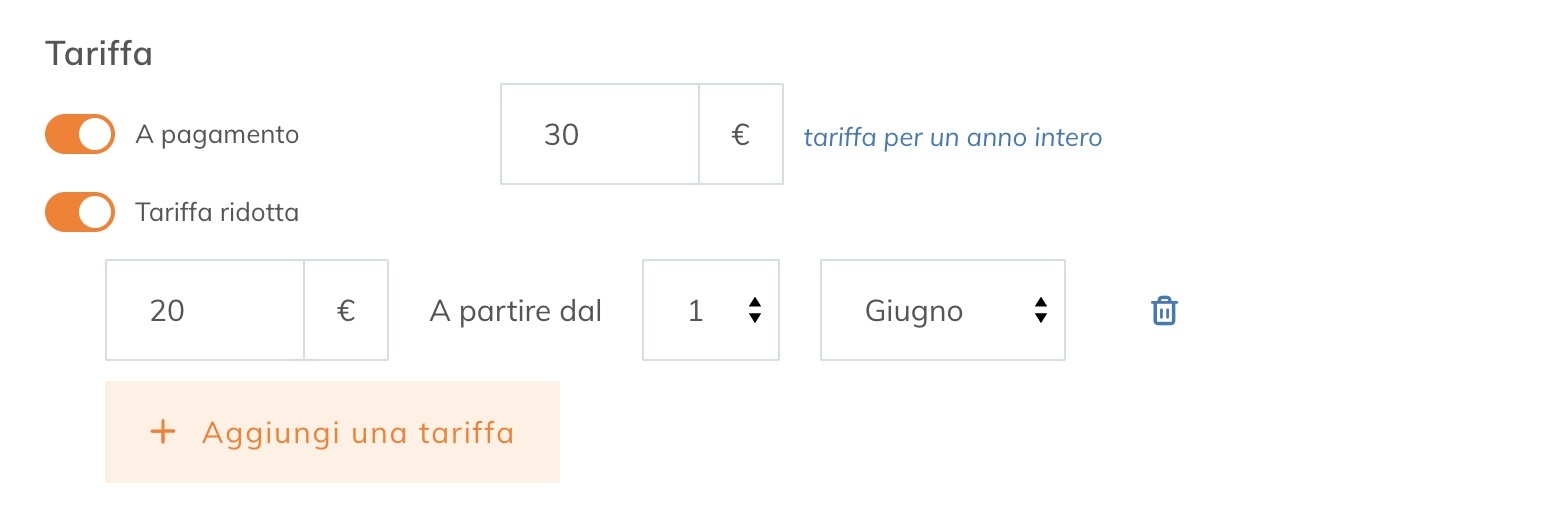Click the up-down arrows of the Giugno selector
1552x510 pixels.
pos(1041,311)
